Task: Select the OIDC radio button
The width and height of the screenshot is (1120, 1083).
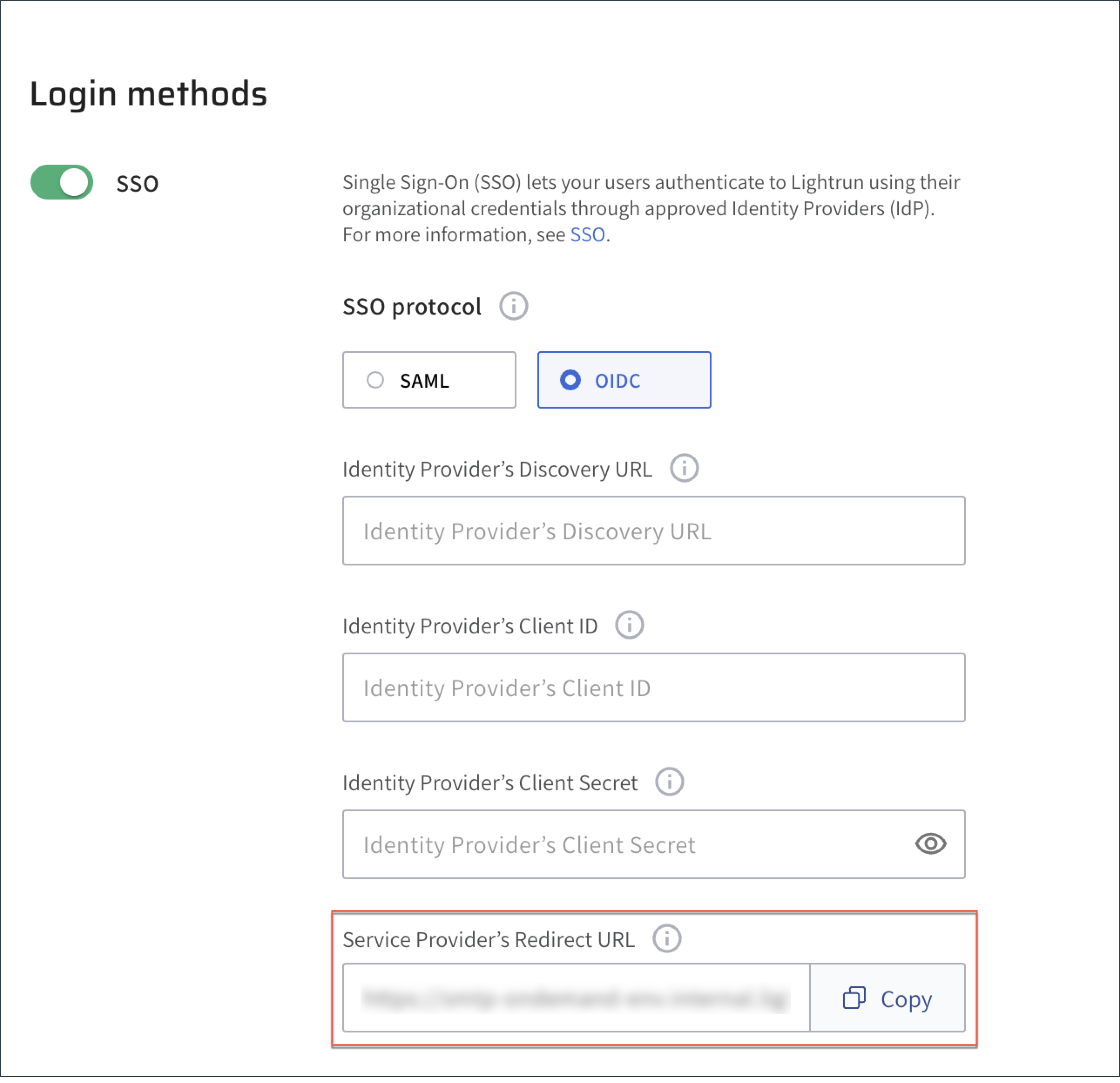Action: [570, 380]
